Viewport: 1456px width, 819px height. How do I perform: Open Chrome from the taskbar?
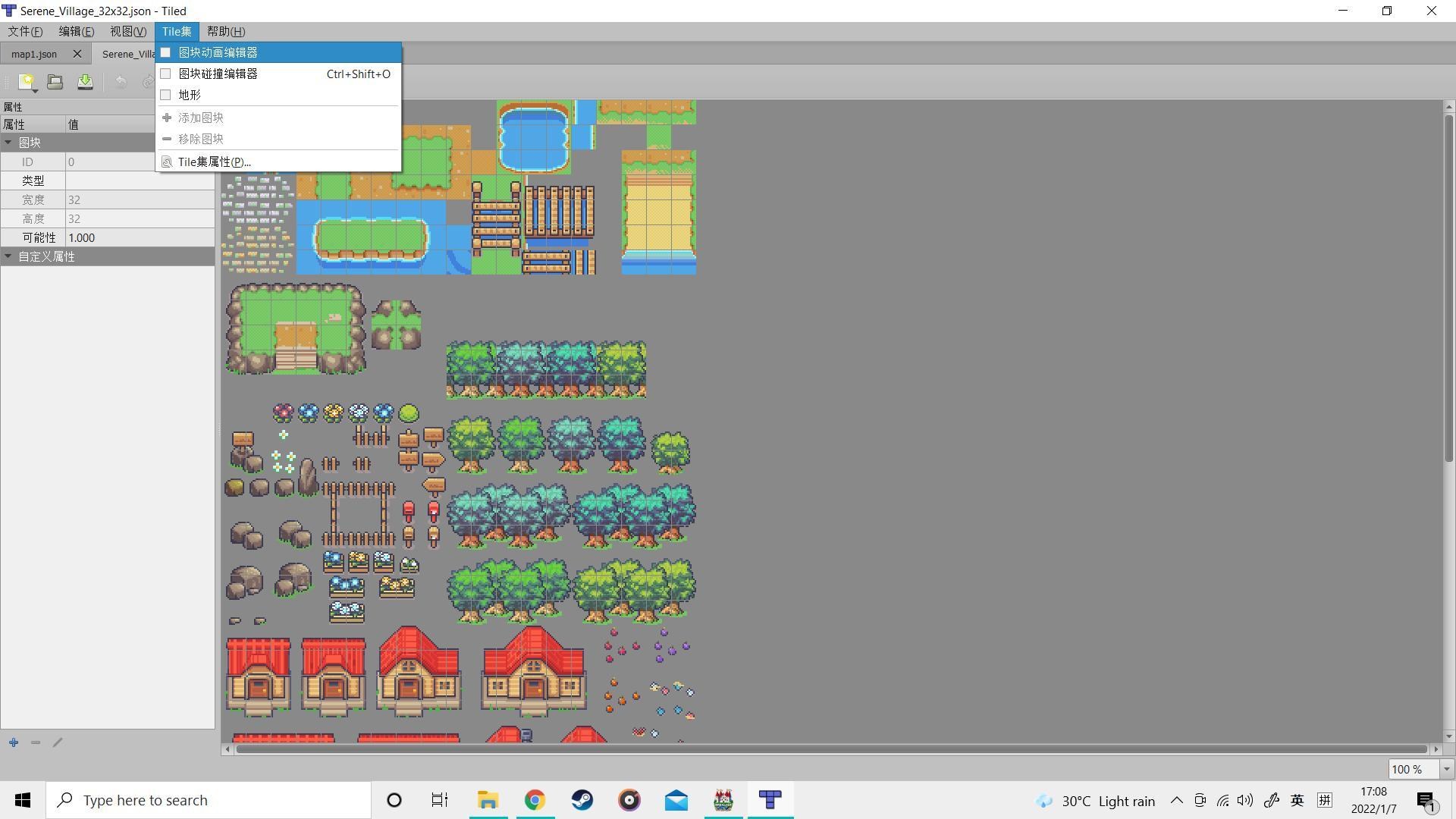point(535,800)
